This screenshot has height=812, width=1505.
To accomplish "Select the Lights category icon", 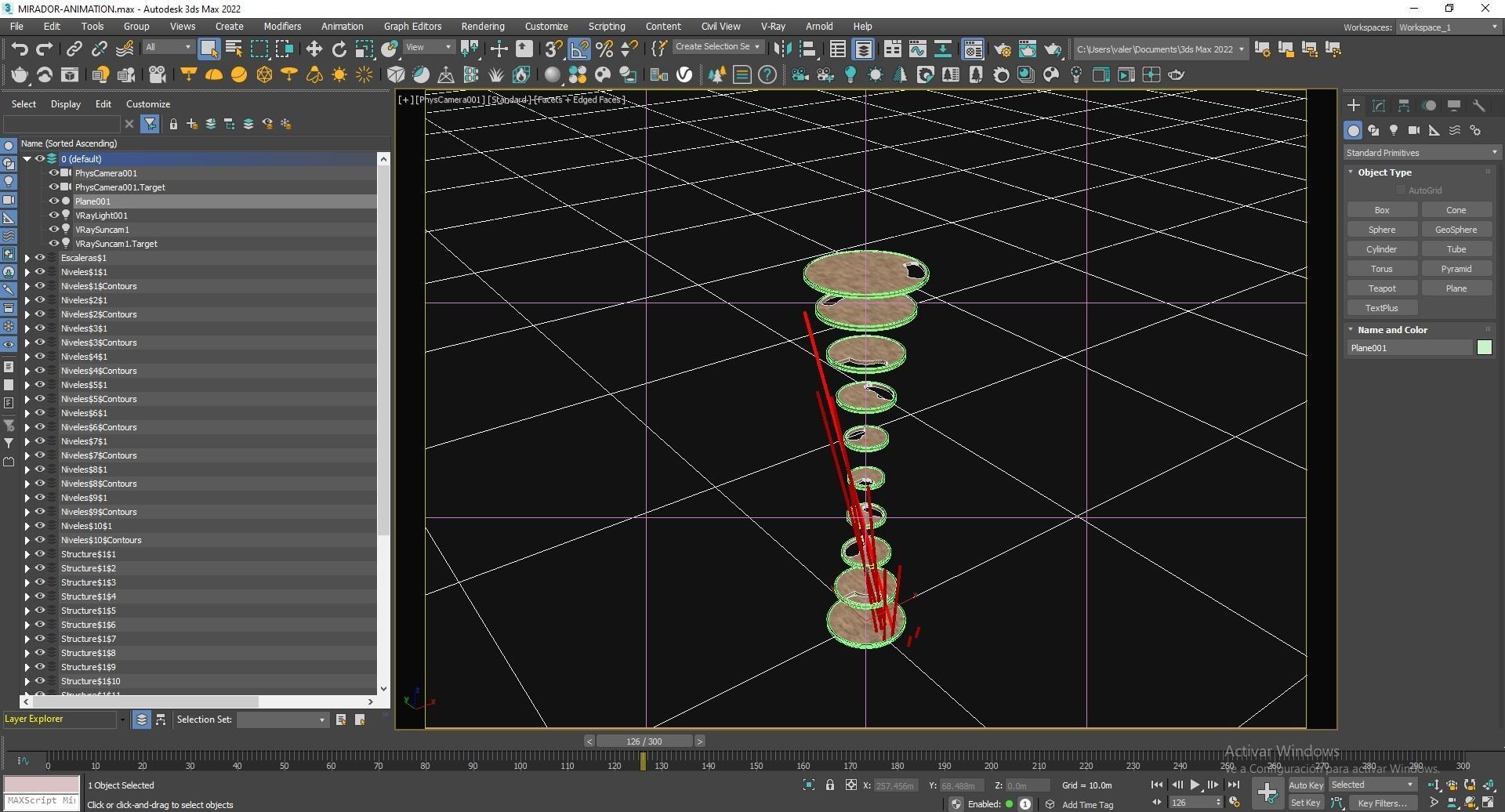I will (1394, 130).
